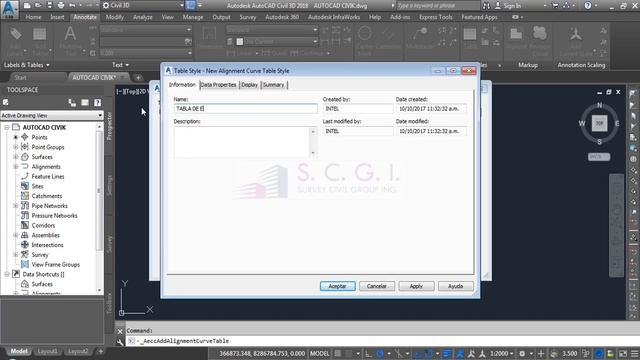The height and width of the screenshot is (360, 640).
Task: Expand the Assemblies tree node
Action: click(16, 235)
